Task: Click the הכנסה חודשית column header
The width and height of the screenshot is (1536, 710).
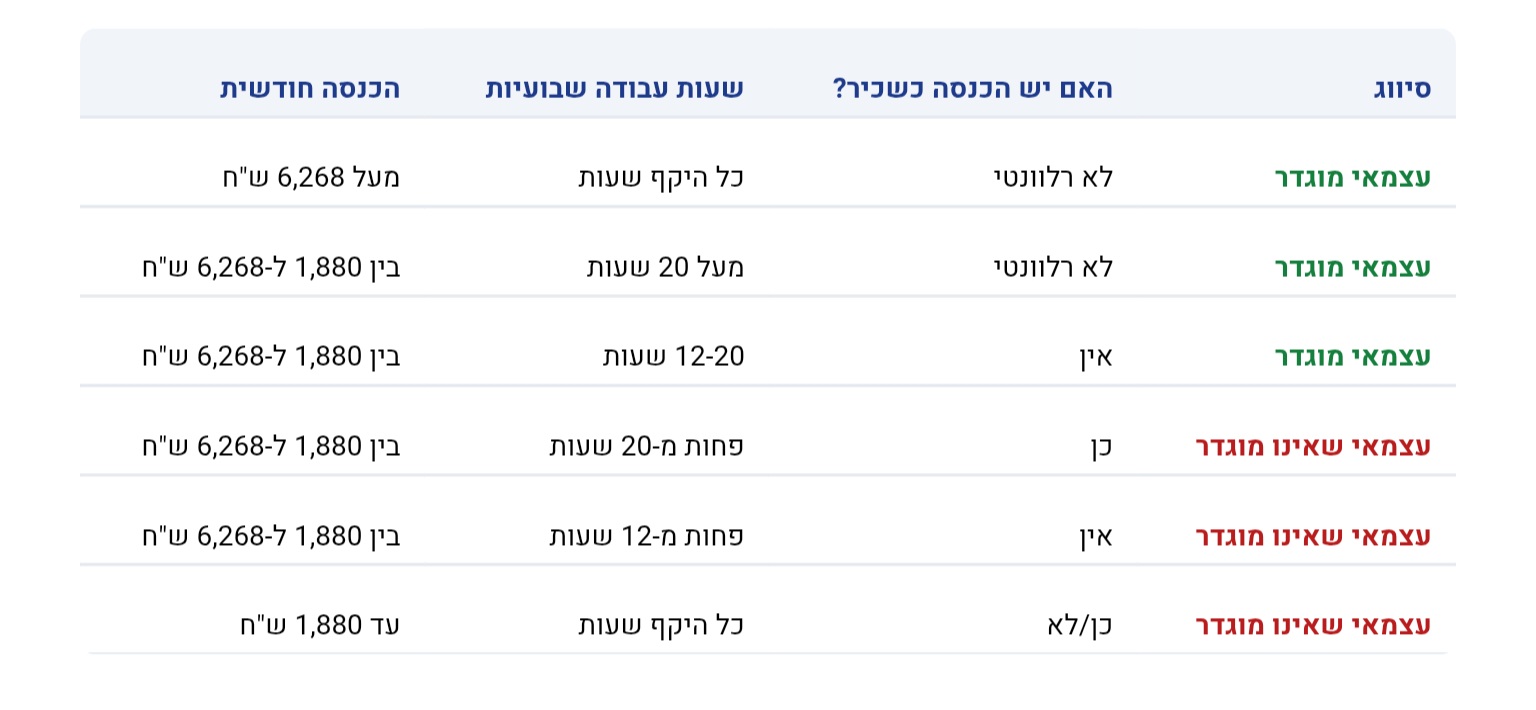Action: 310,88
